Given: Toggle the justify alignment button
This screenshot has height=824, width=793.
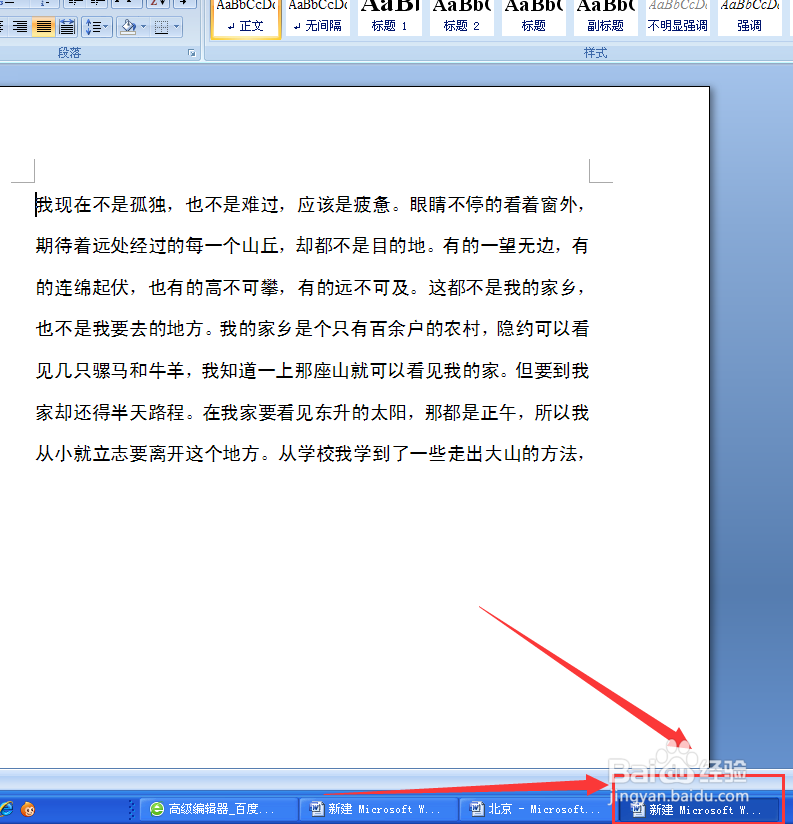Looking at the screenshot, I should coord(44,26).
